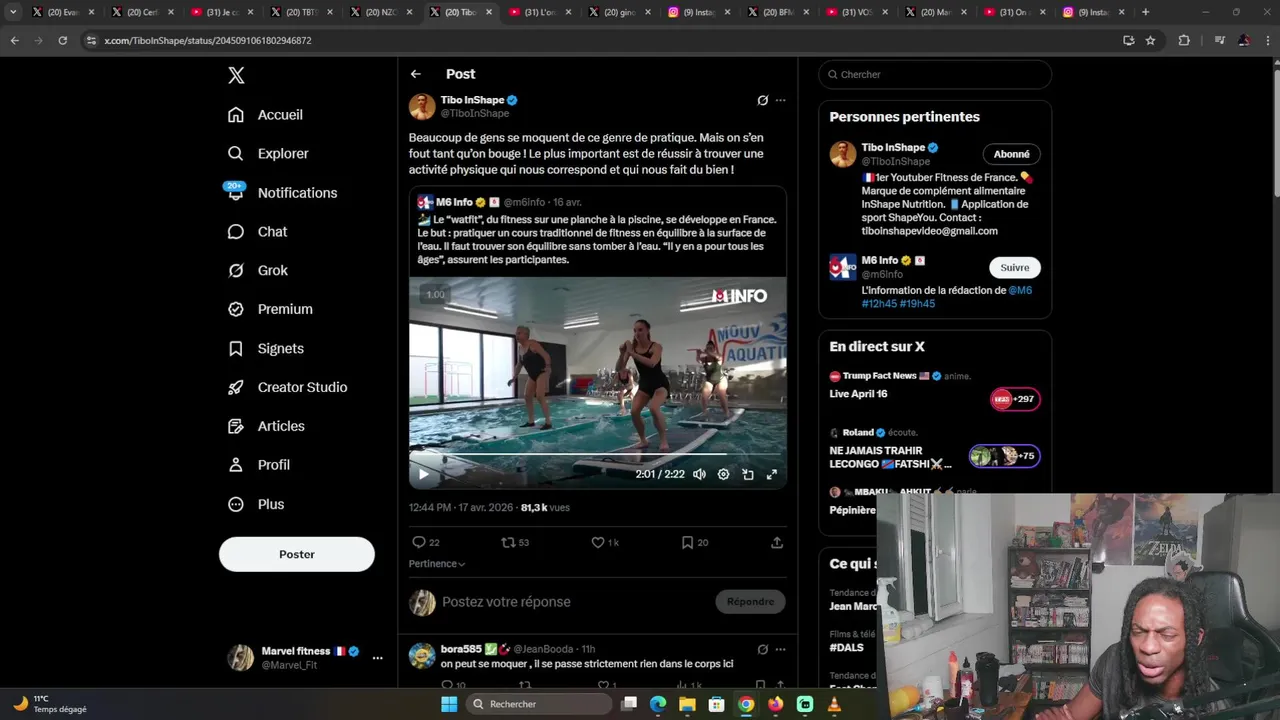This screenshot has height=720, width=1280.
Task: Open Windows Start menu
Action: tap(449, 704)
